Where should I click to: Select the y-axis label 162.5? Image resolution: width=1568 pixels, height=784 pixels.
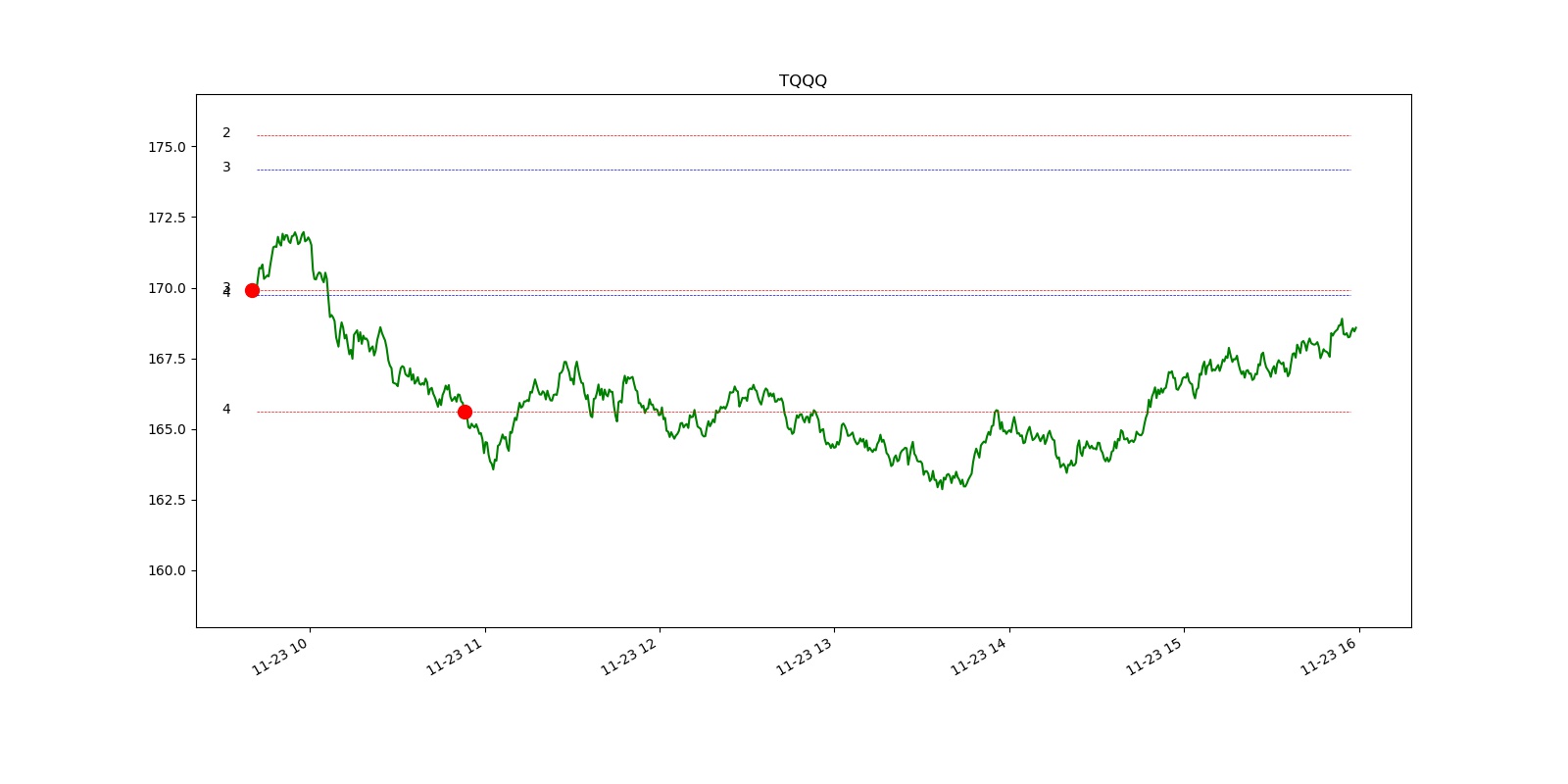[167, 500]
